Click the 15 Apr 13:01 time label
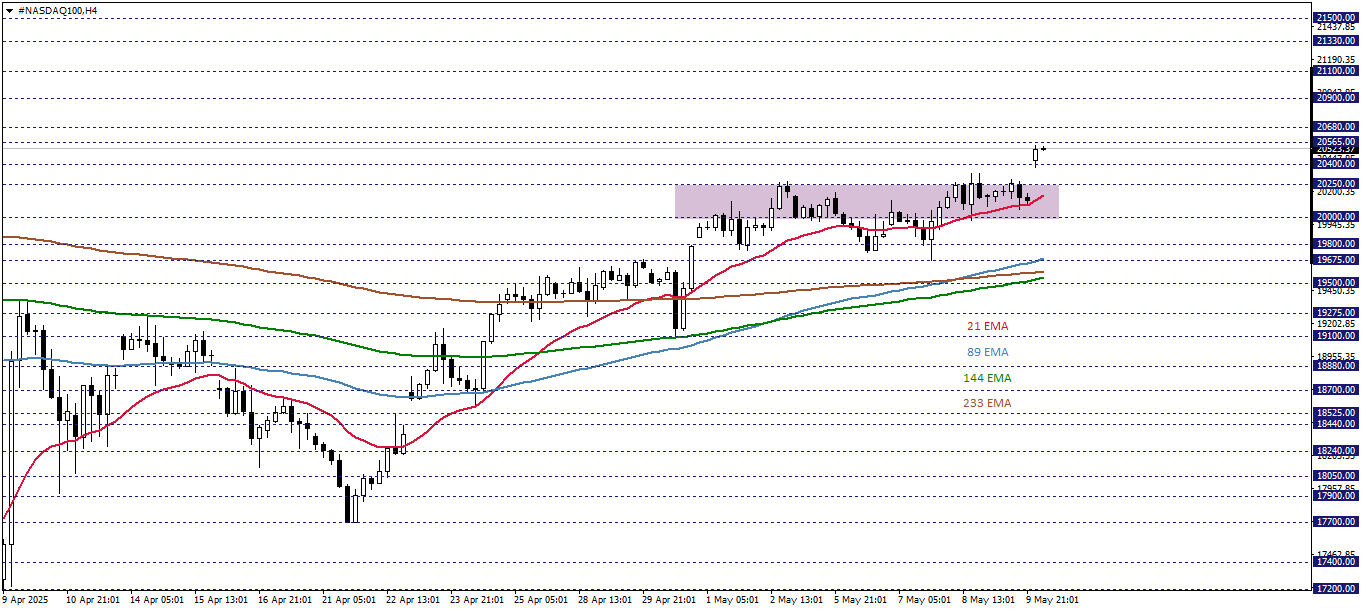This screenshot has height=611, width=1362. click(x=222, y=600)
